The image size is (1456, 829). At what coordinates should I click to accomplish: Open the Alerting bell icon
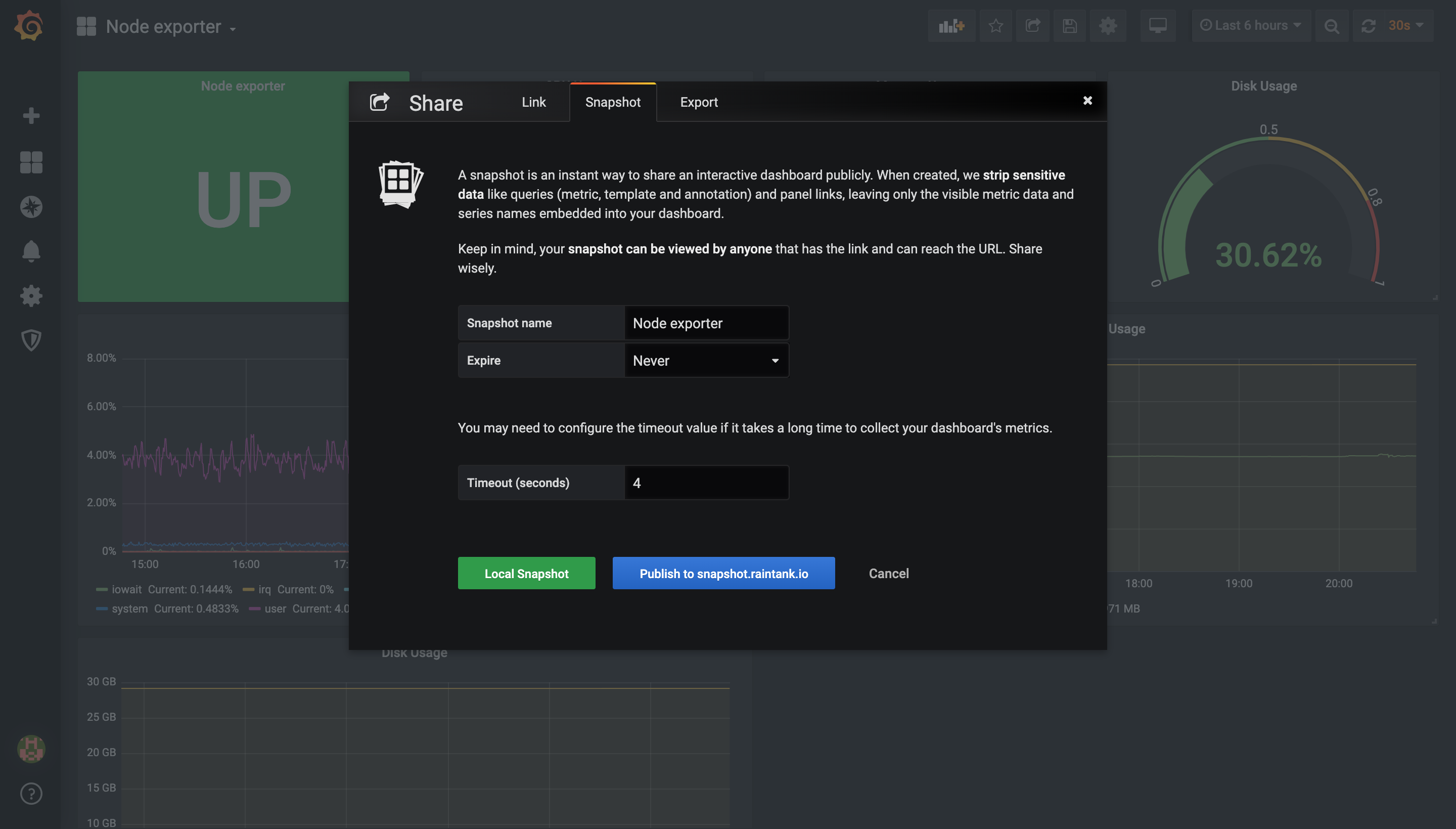[x=31, y=251]
